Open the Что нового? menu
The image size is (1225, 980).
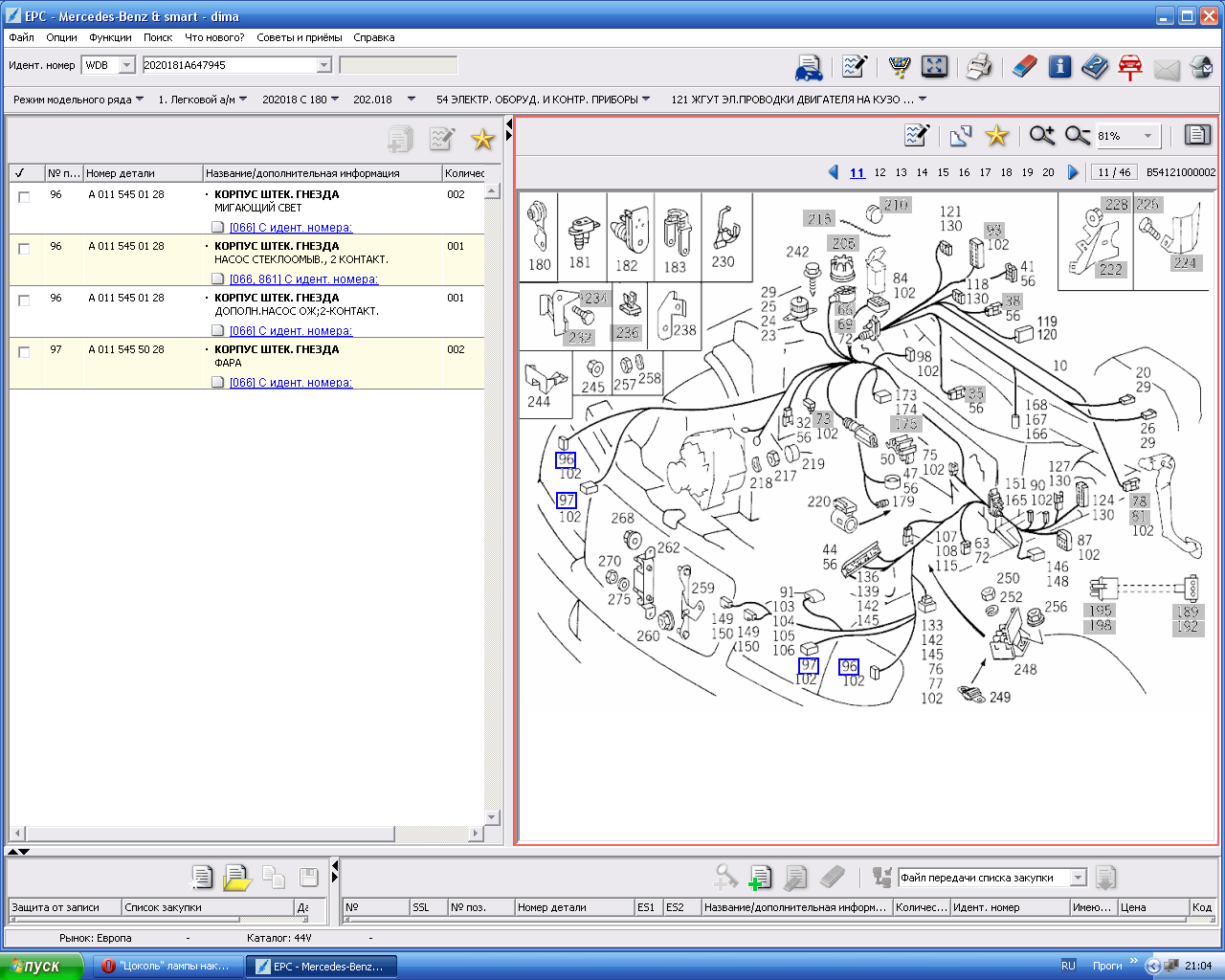(214, 37)
